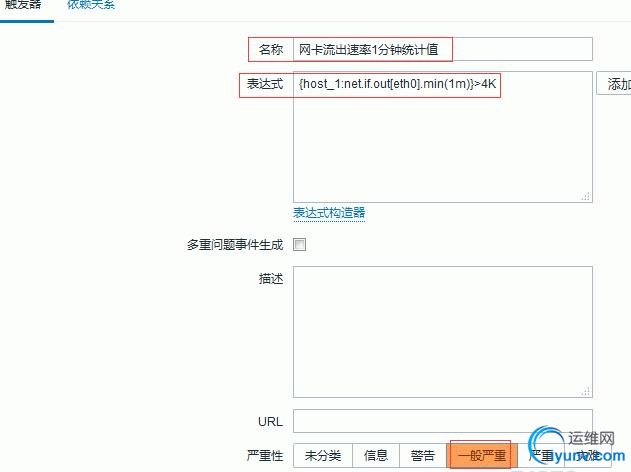Switch to the 触发器 tab

(23, 6)
